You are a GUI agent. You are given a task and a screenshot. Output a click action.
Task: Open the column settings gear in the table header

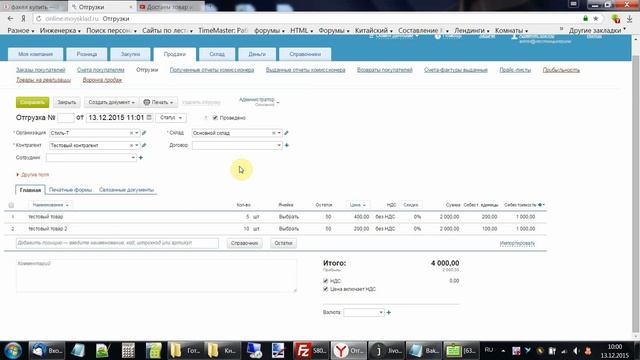[x=541, y=205]
